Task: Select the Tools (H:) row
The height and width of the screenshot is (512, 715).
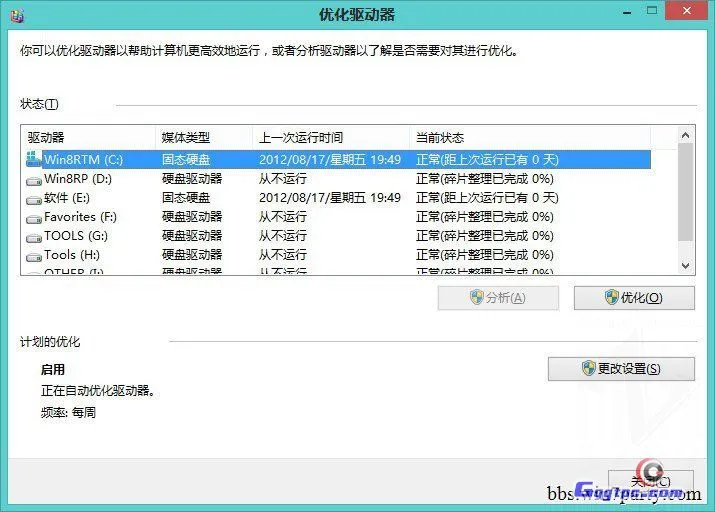Action: [x=338, y=255]
